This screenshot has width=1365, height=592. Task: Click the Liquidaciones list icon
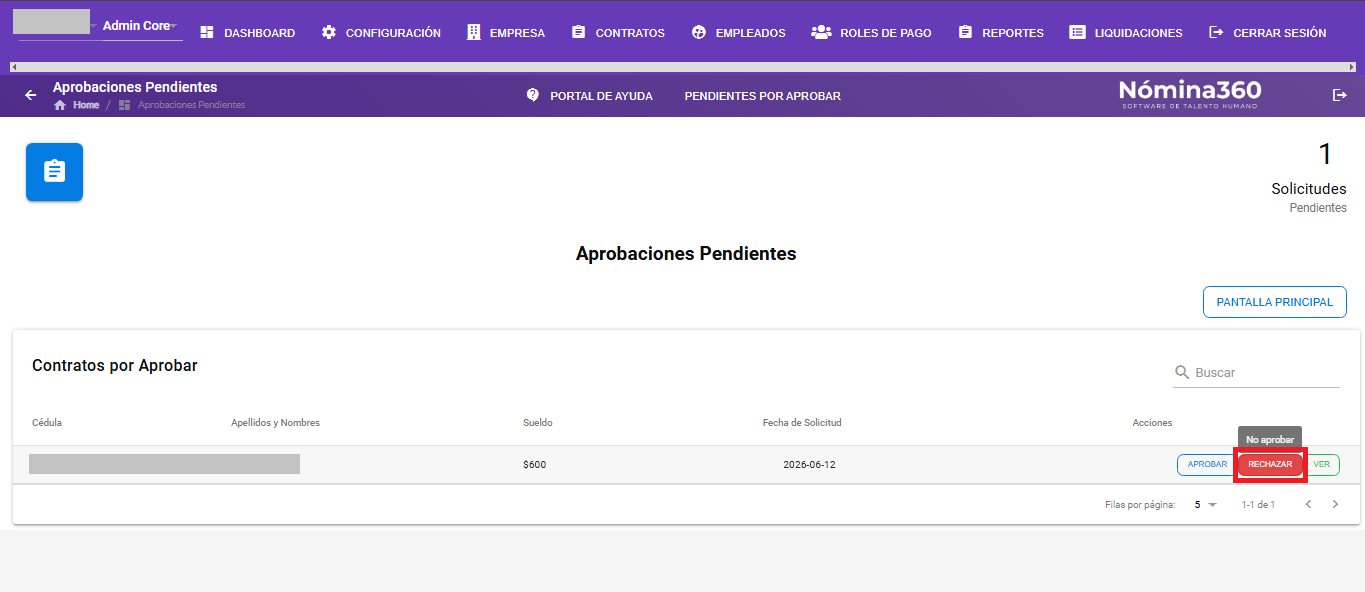[1077, 33]
